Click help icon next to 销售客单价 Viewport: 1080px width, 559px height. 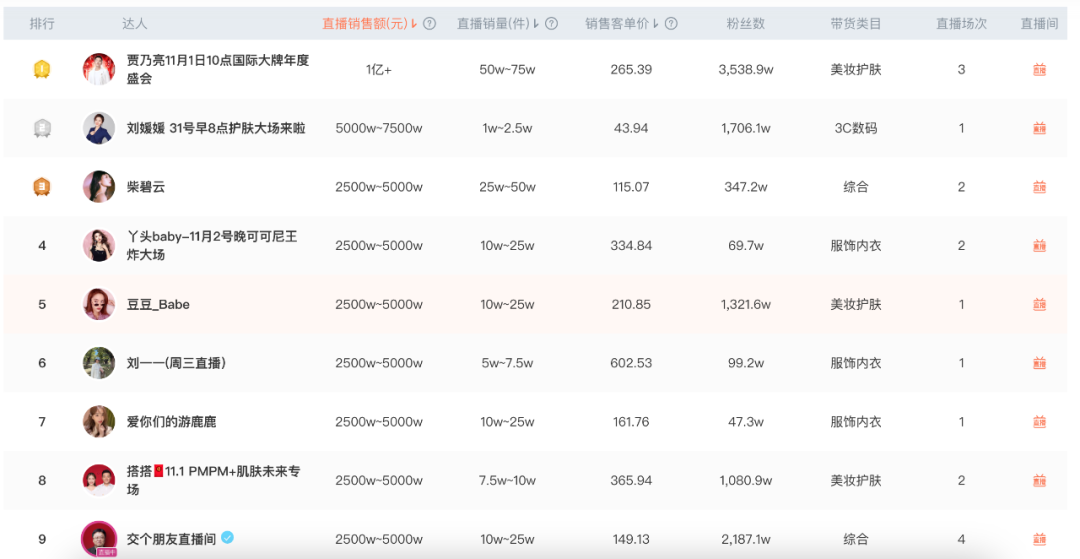click(671, 24)
